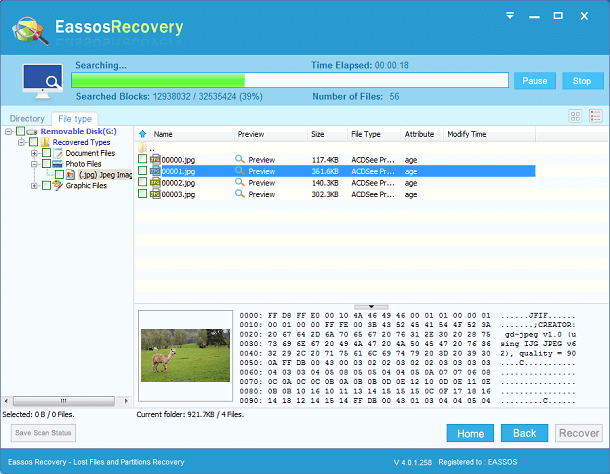The height and width of the screenshot is (474, 610).
Task: Click the Removable Disk drive icon
Action: point(32,132)
